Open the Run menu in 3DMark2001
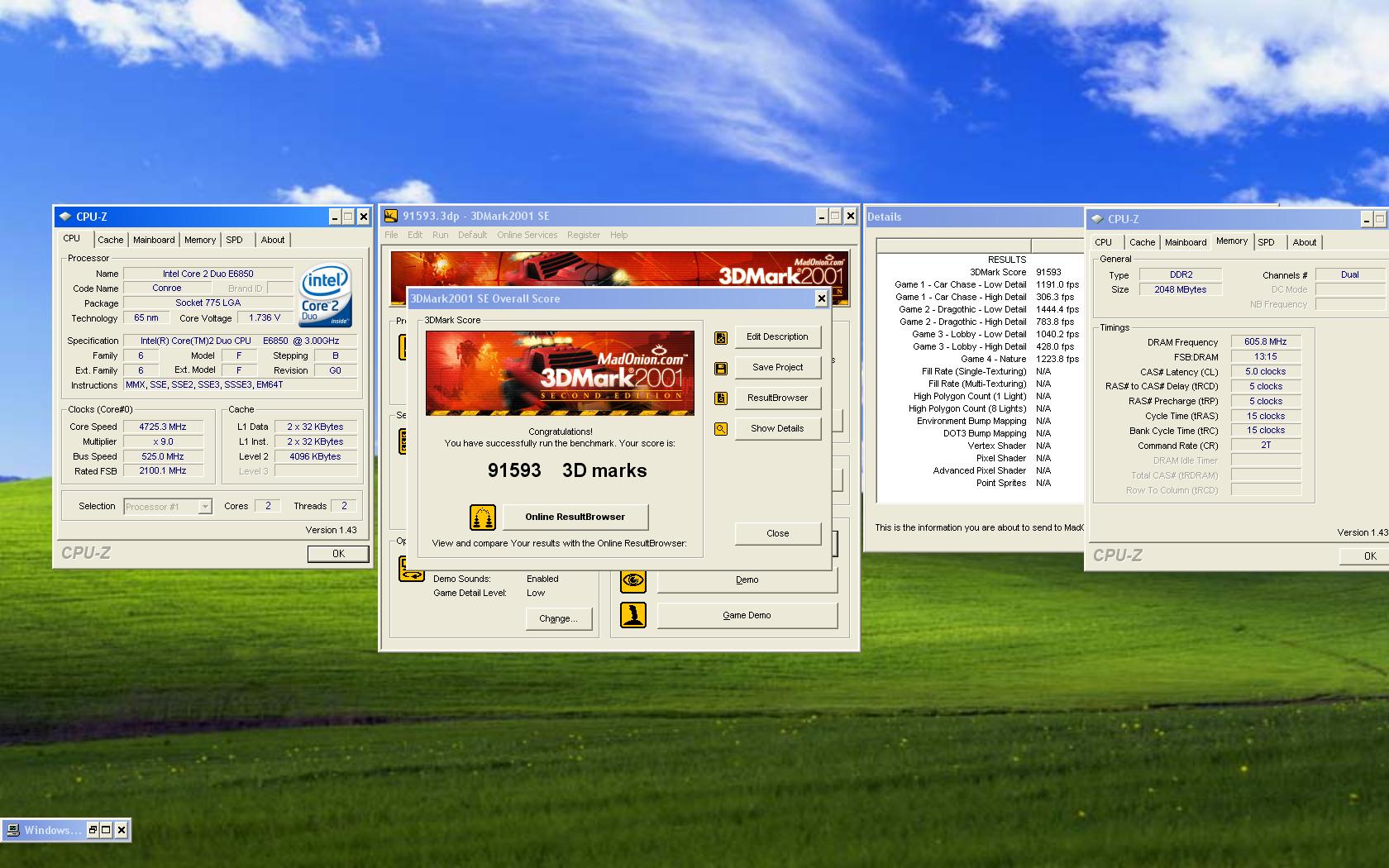This screenshot has width=1389, height=868. click(441, 235)
